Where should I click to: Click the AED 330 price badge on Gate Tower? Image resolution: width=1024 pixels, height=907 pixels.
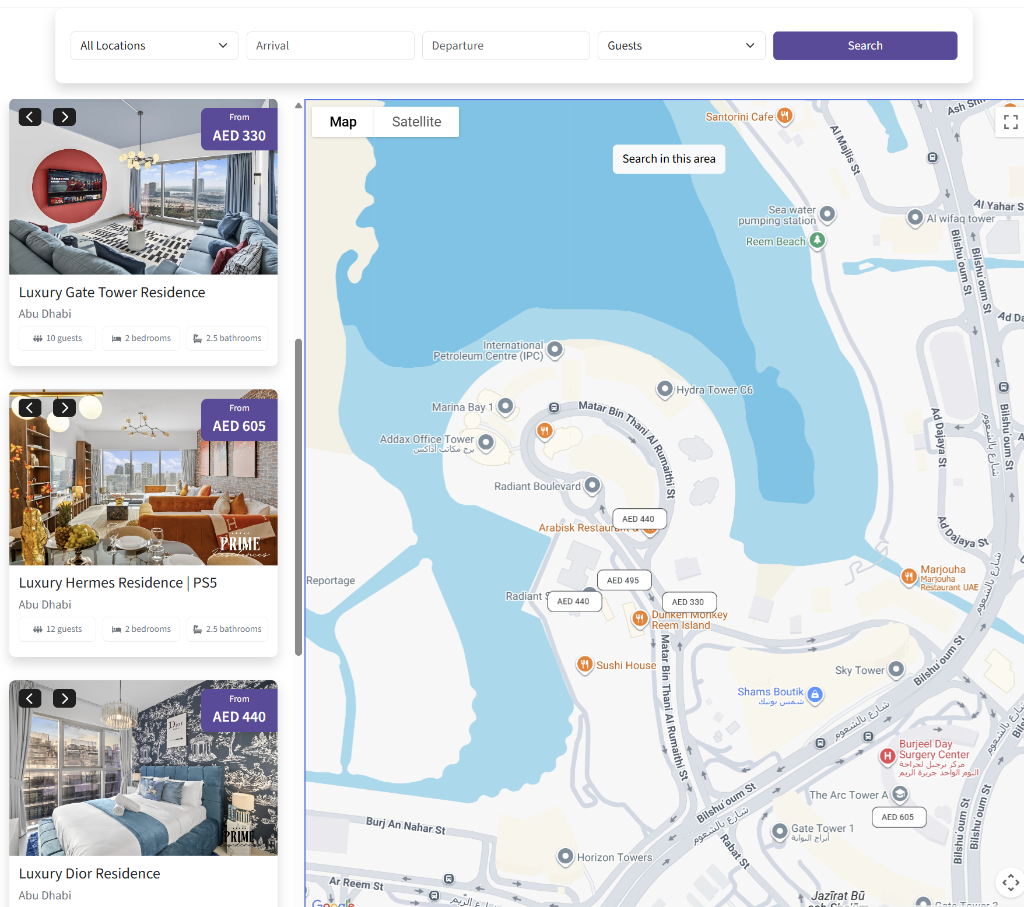tap(239, 129)
